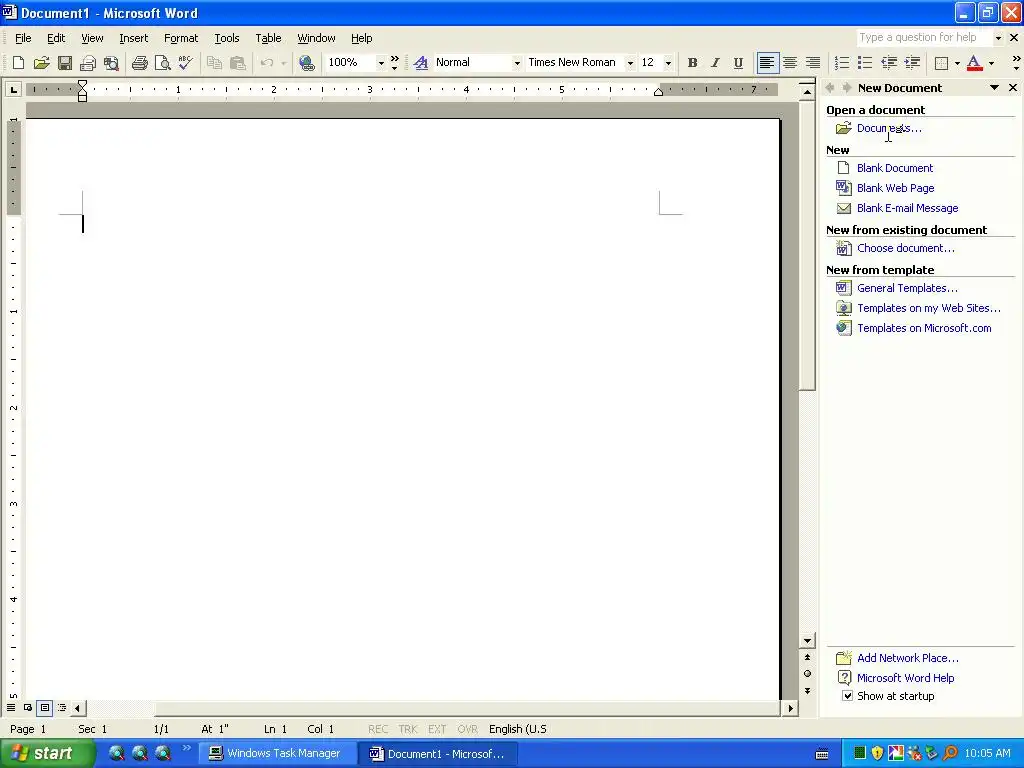Uncheck Show at startup checkbox
Screen dimensions: 1024x768
[847, 696]
